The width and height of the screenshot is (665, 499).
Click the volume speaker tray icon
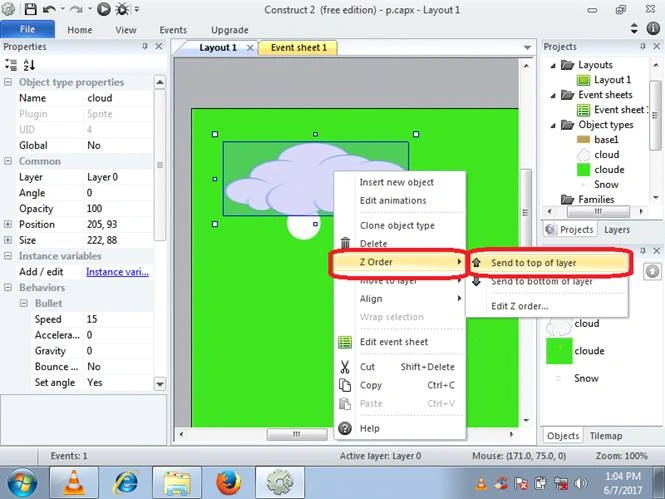pyautogui.click(x=581, y=483)
